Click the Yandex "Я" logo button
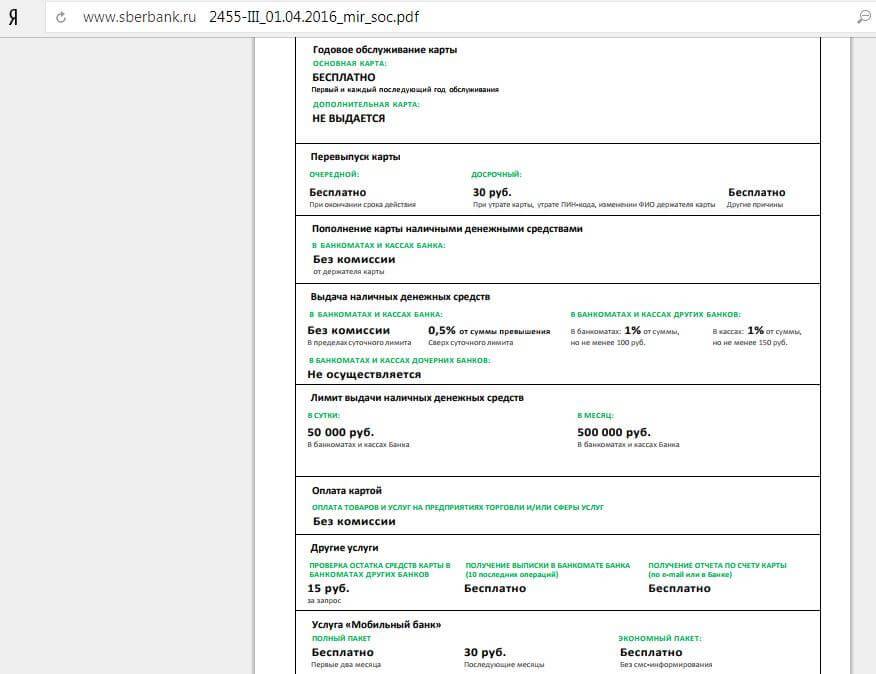Image resolution: width=876 pixels, height=674 pixels. (13, 18)
